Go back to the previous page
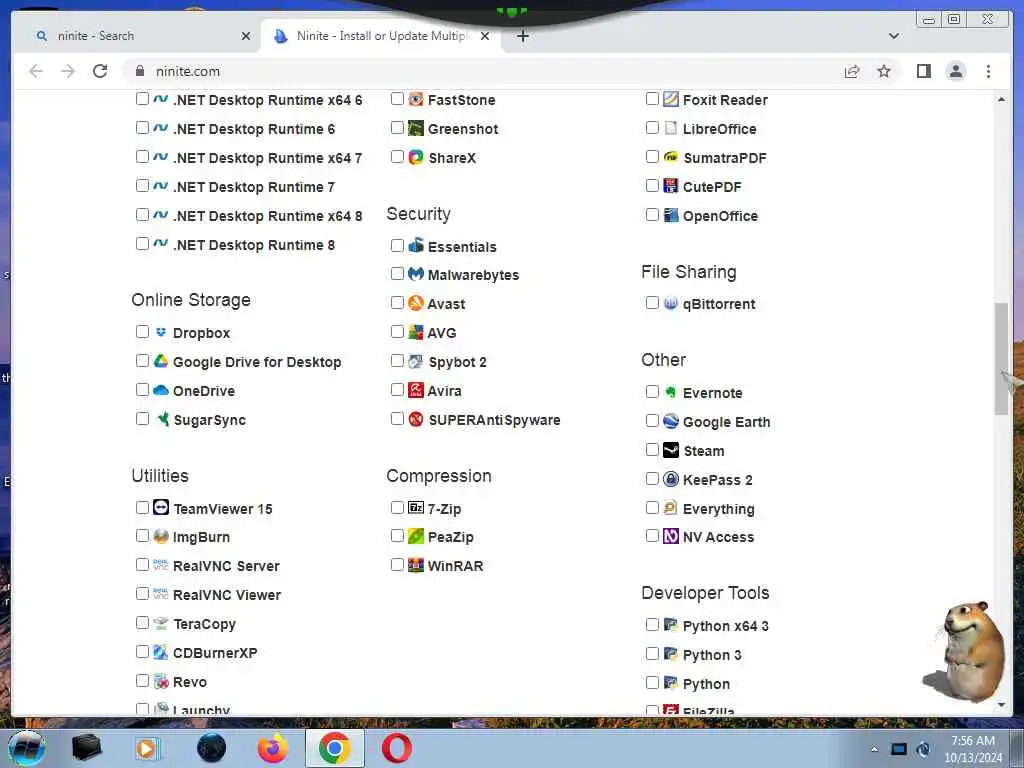Image resolution: width=1024 pixels, height=768 pixels. pyautogui.click(x=36, y=71)
